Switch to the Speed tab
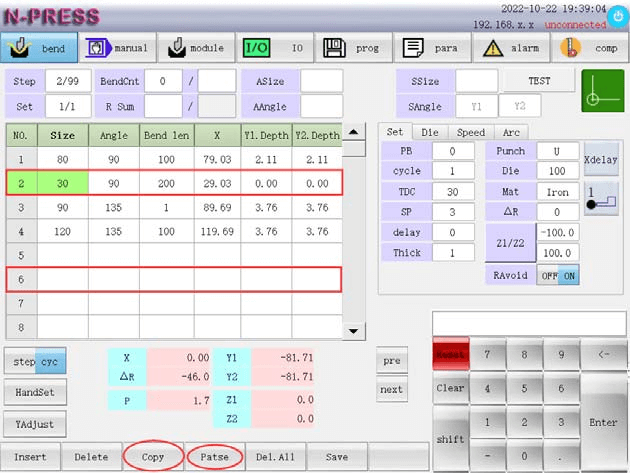Screen dimensions: 630x473 470,132
